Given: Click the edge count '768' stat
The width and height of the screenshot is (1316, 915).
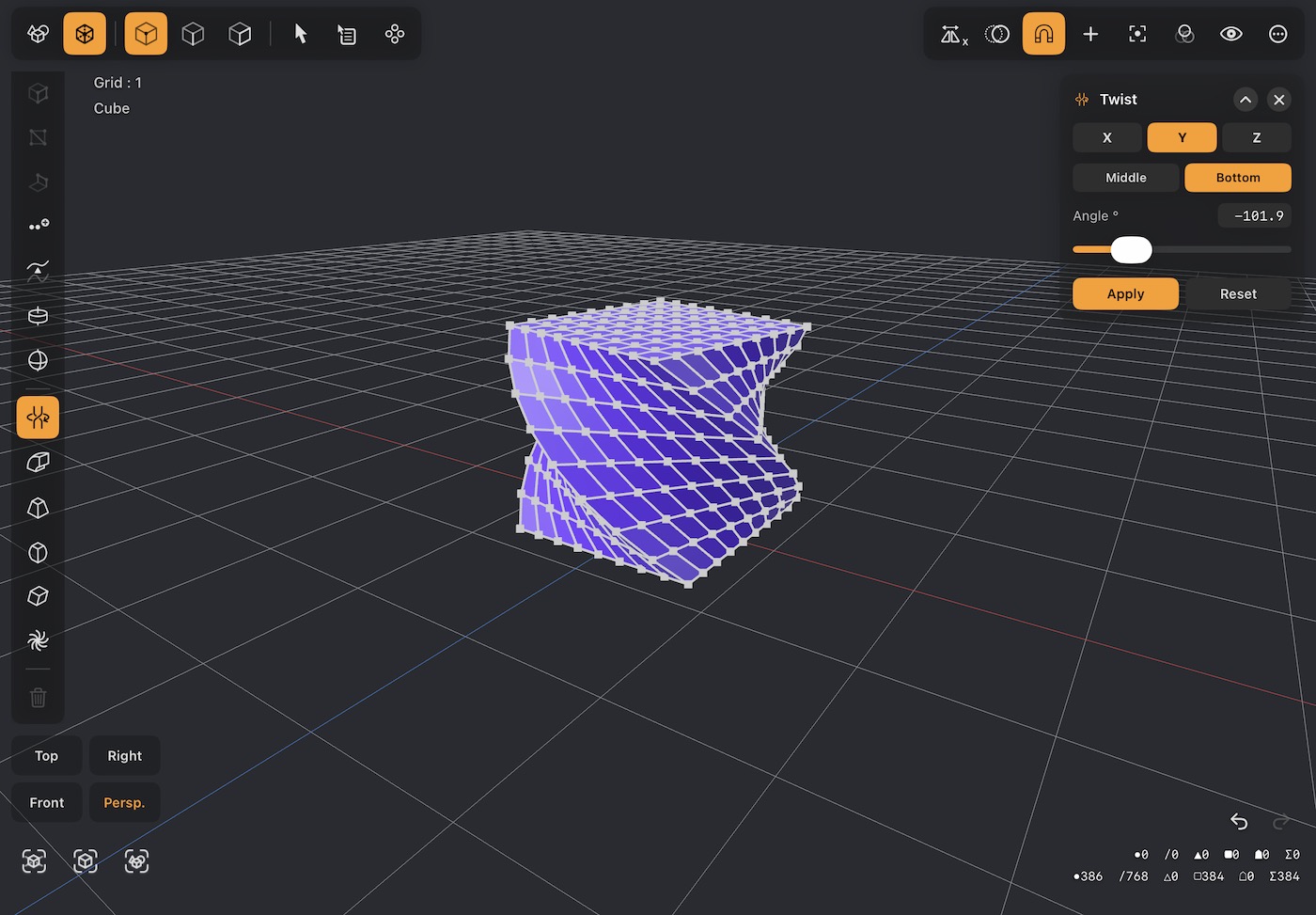Looking at the screenshot, I should click(x=1134, y=876).
